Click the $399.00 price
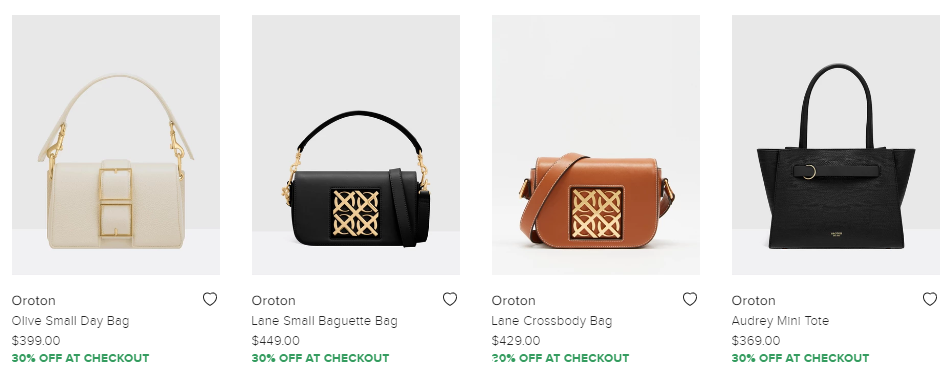 [x=36, y=341]
